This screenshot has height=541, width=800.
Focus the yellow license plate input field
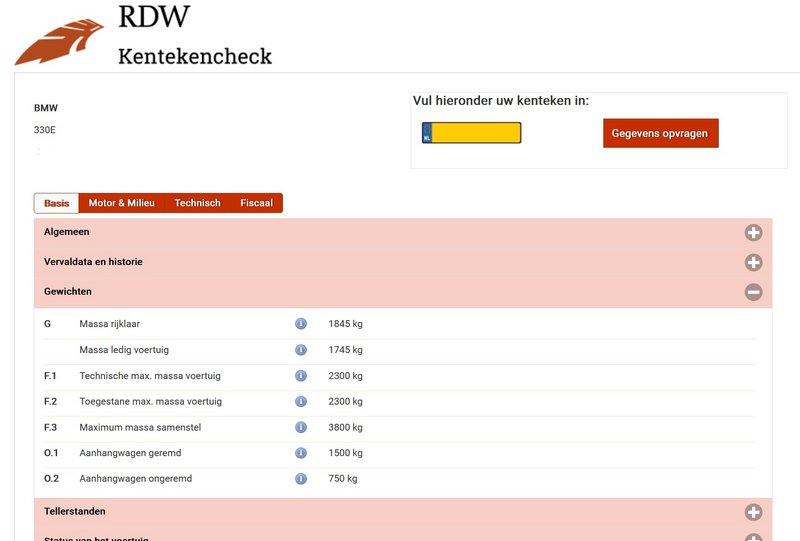click(471, 133)
